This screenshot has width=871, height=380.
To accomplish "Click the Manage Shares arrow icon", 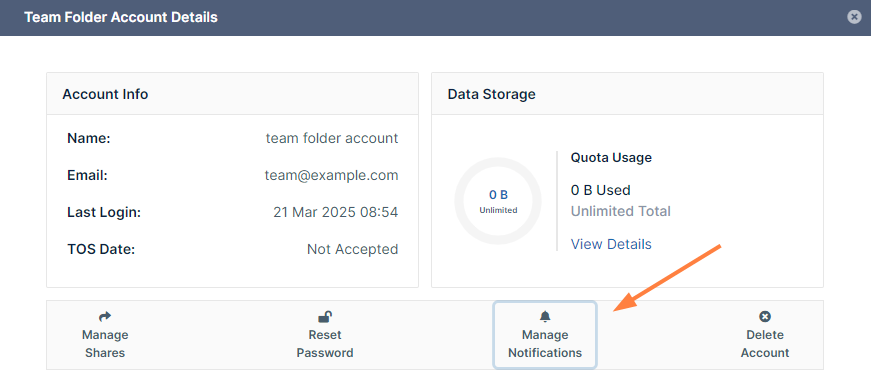I will coord(105,317).
